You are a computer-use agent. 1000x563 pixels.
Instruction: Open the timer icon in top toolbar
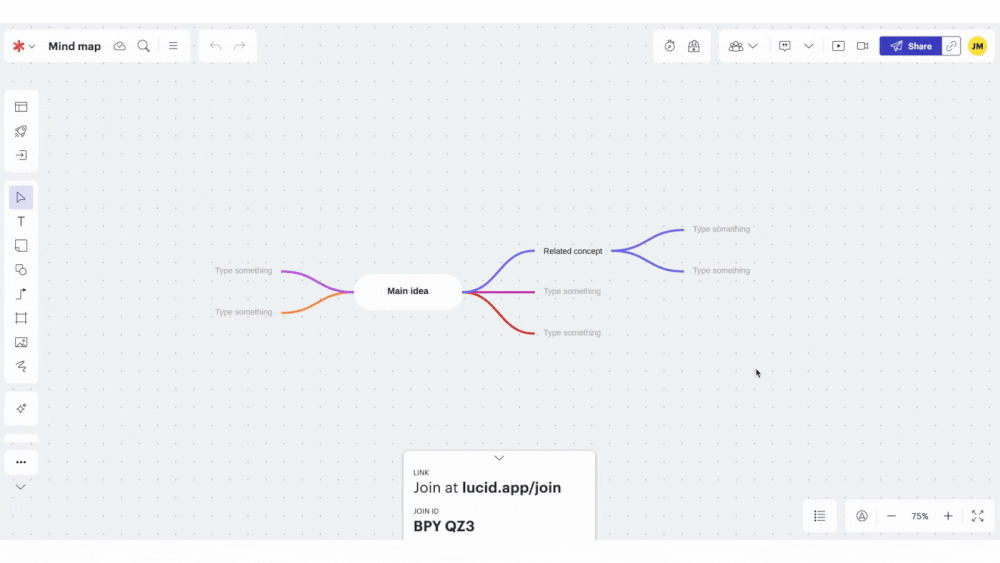pos(670,46)
